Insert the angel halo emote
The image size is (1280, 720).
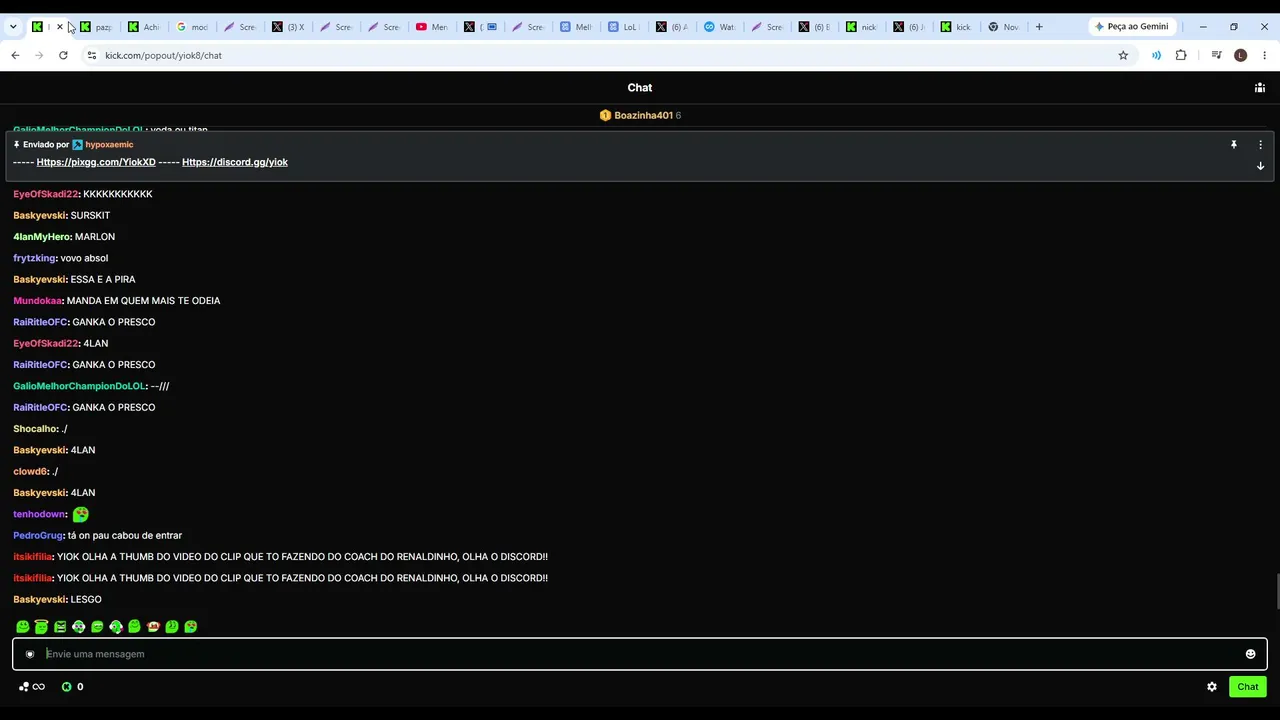41,627
